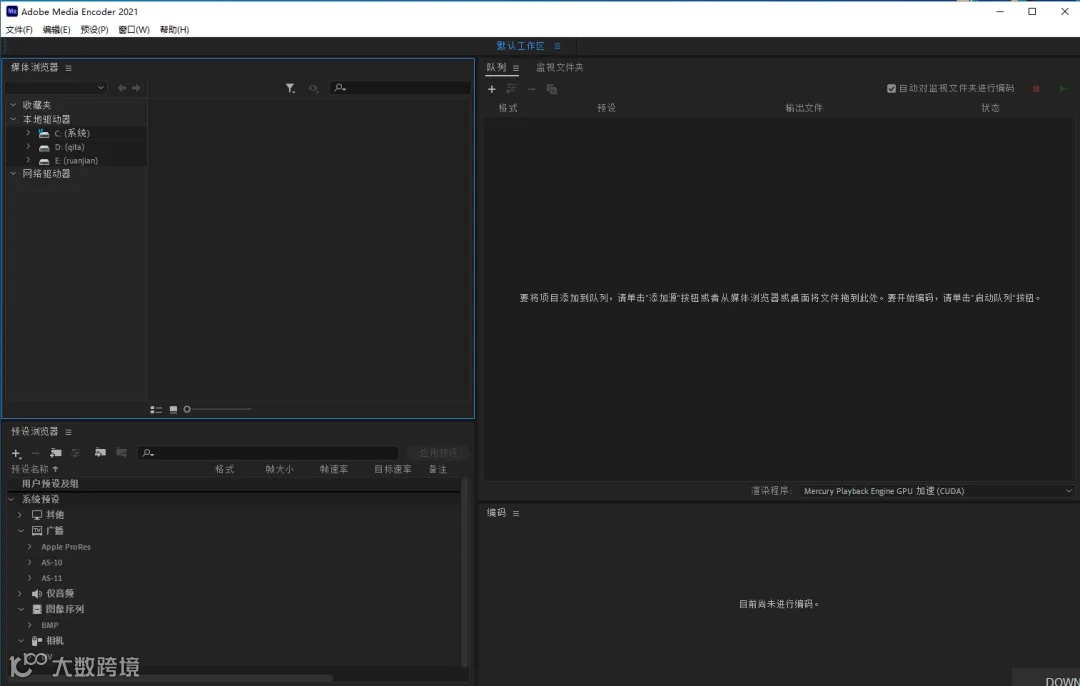Click the 默认工作区 workspace label
This screenshot has width=1080, height=686.
pos(521,46)
